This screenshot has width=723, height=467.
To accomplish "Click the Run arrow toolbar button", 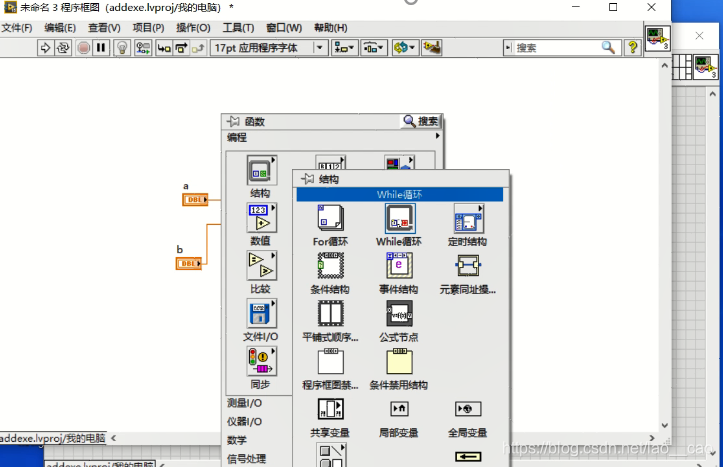I will [45, 47].
